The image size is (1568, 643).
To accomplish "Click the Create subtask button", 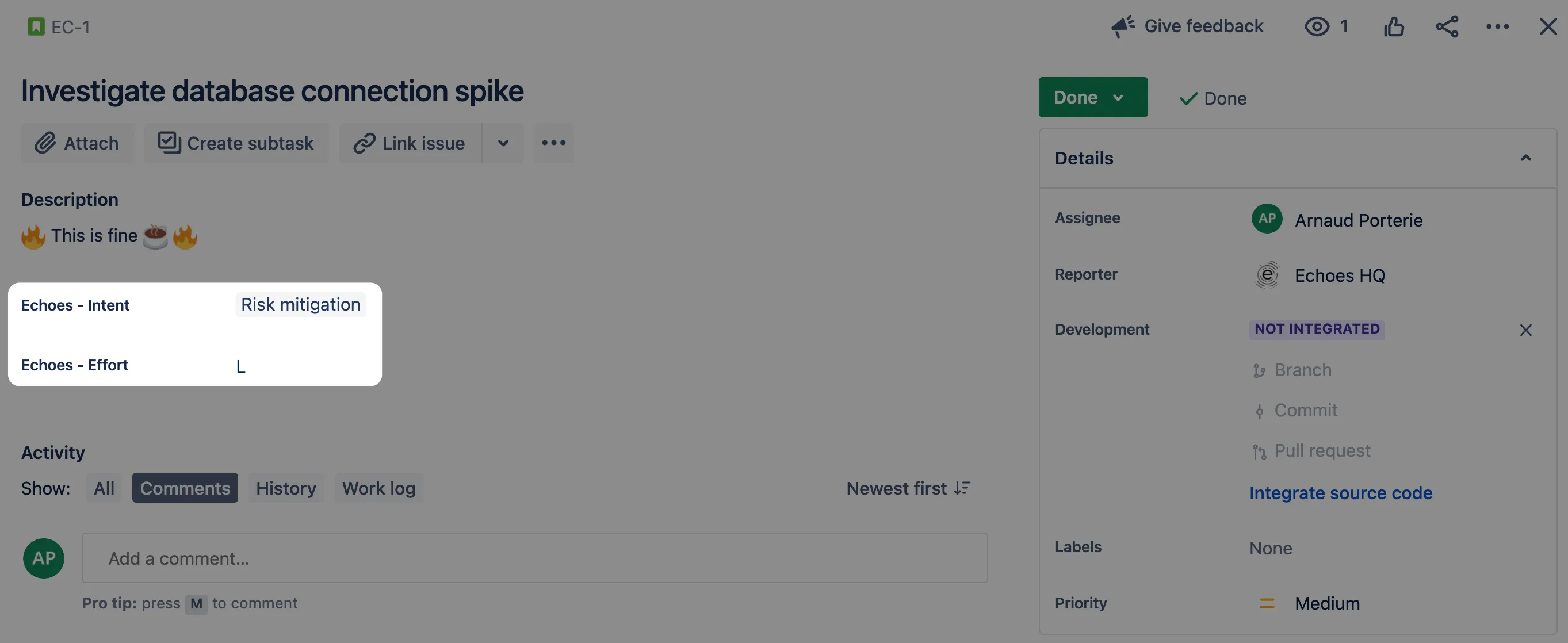I will coord(236,143).
